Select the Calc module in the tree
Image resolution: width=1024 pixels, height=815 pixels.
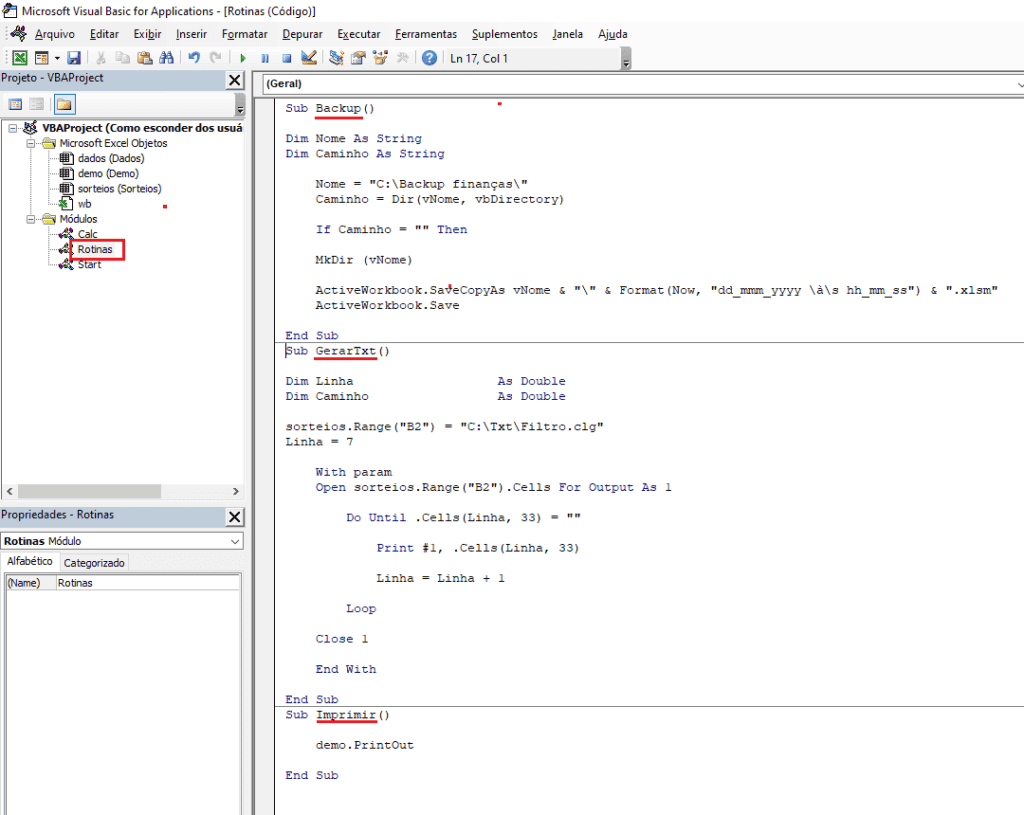click(88, 234)
